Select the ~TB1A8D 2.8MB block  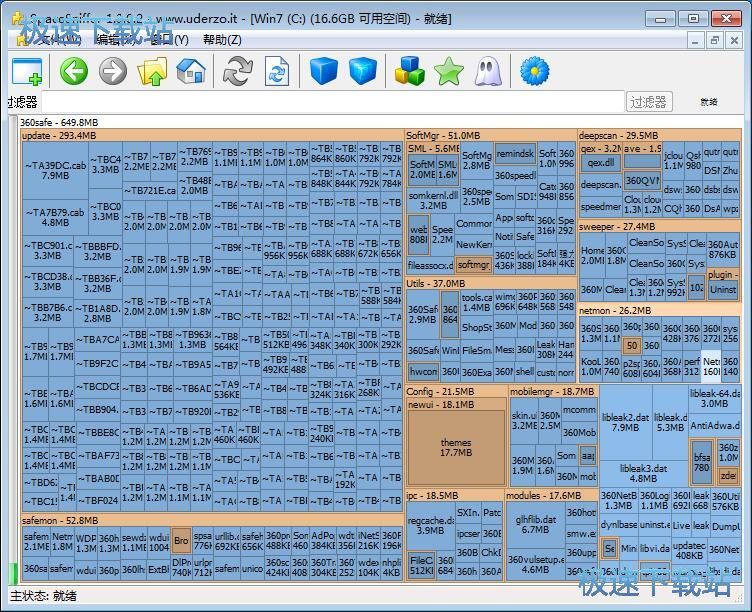[98, 313]
